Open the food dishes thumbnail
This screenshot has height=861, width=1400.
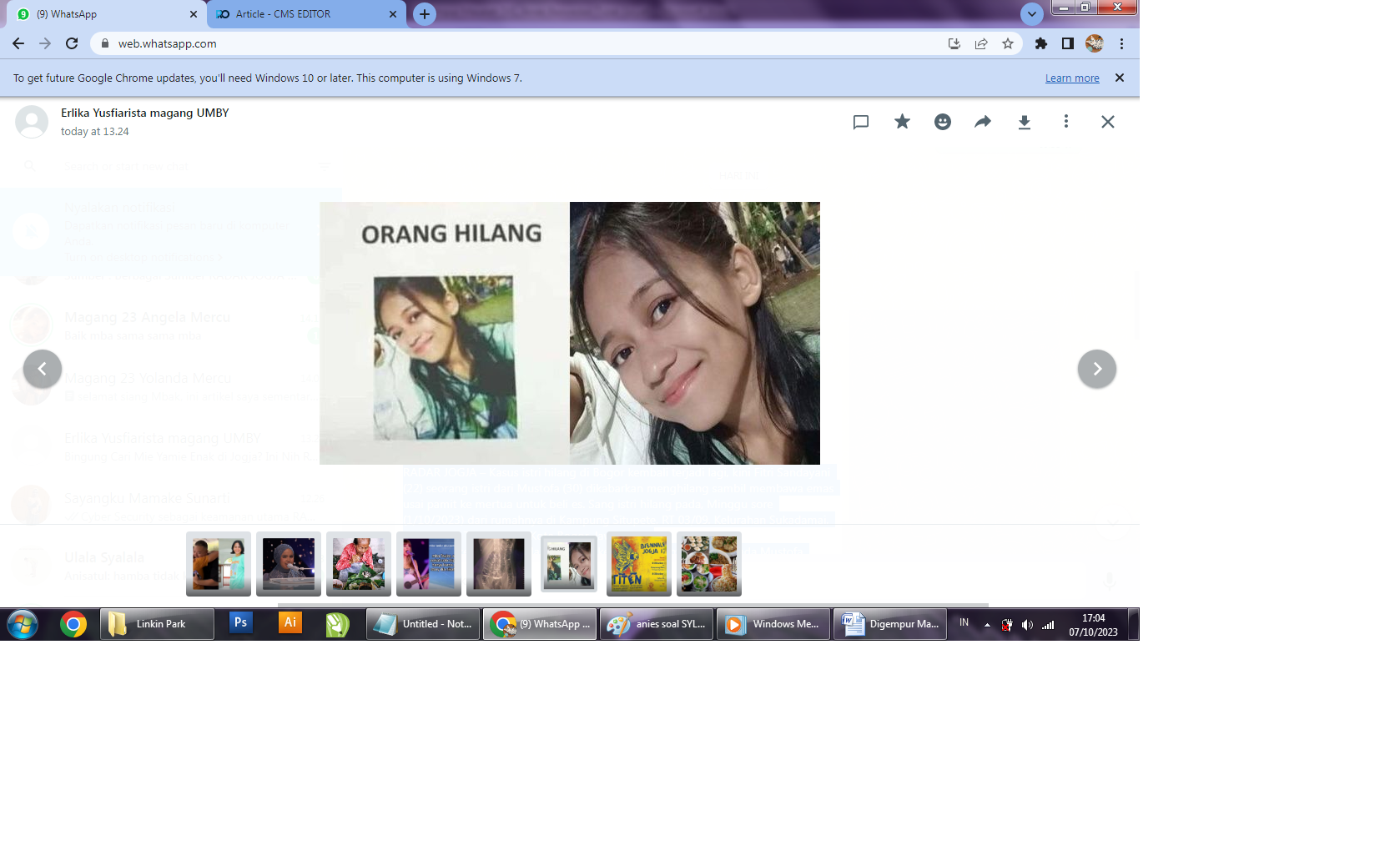709,564
